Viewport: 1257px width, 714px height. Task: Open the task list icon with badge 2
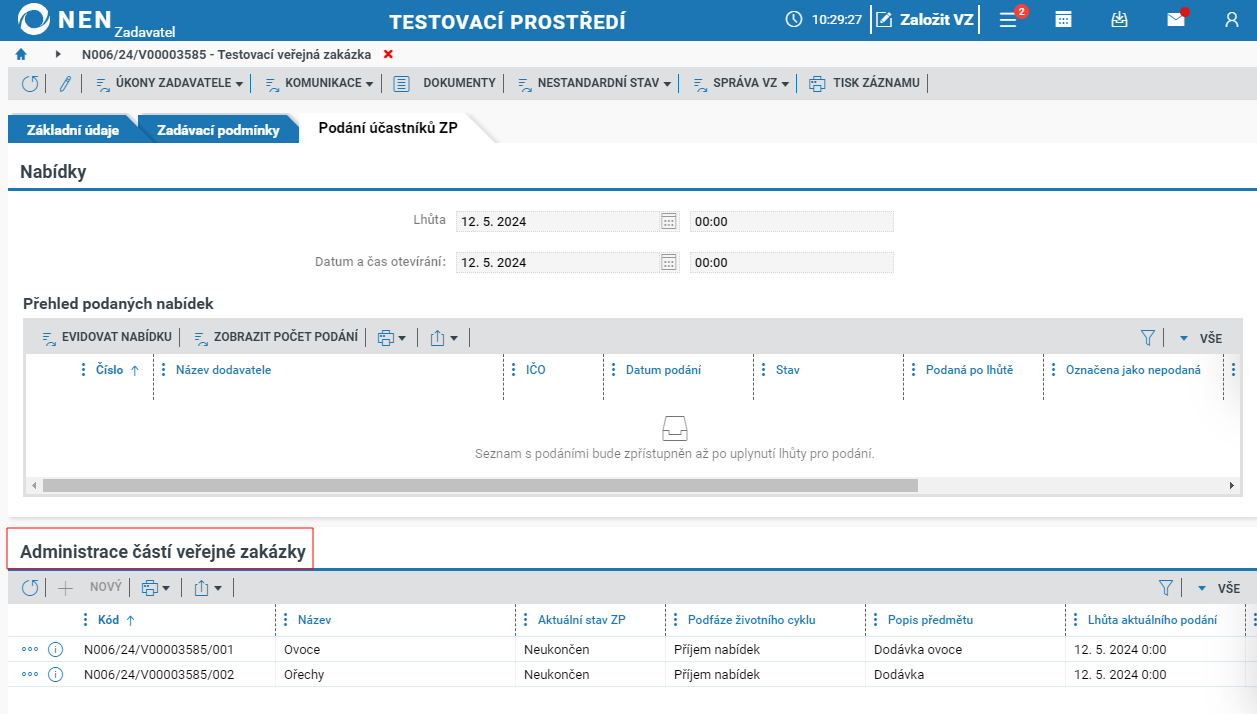(x=1009, y=19)
